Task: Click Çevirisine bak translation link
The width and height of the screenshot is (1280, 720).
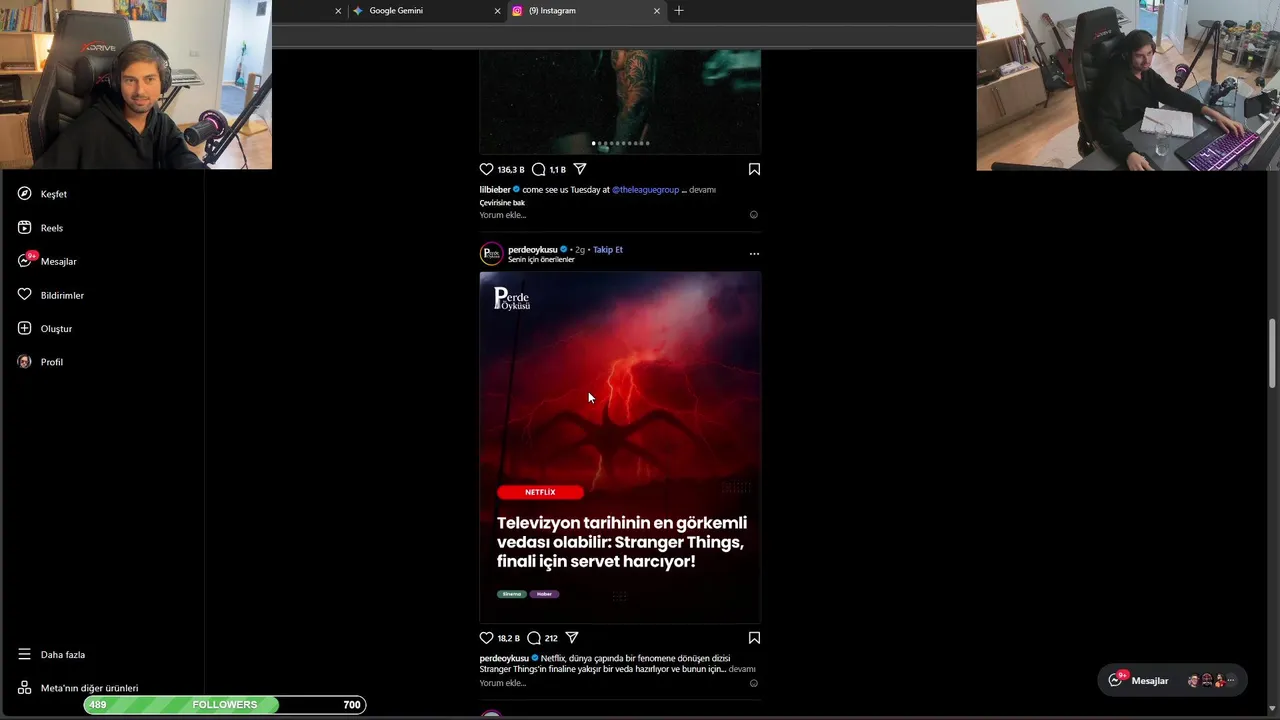Action: tap(502, 203)
